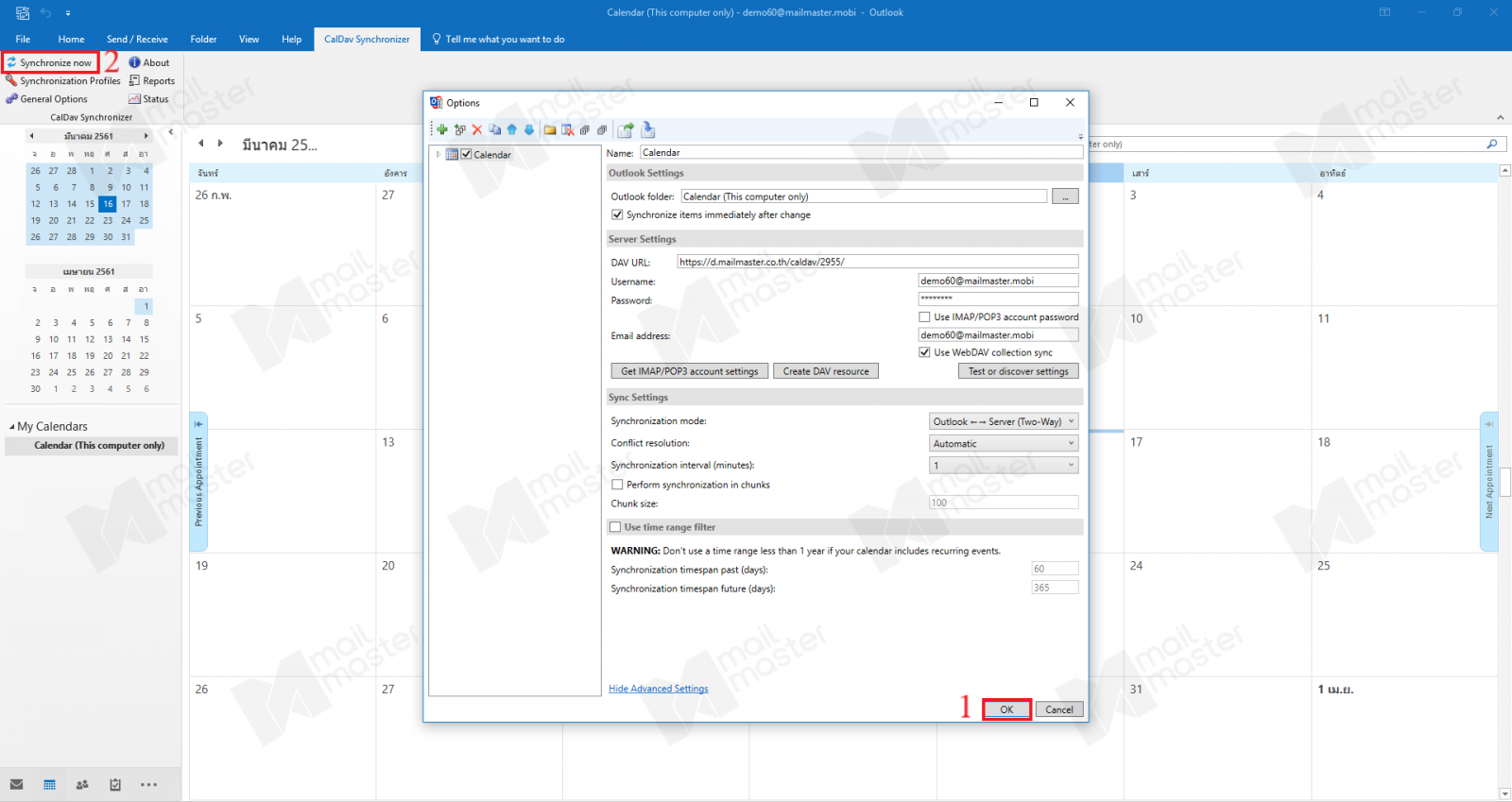1512x802 pixels.
Task: Click the Hide Advanced Settings link
Action: click(659, 689)
